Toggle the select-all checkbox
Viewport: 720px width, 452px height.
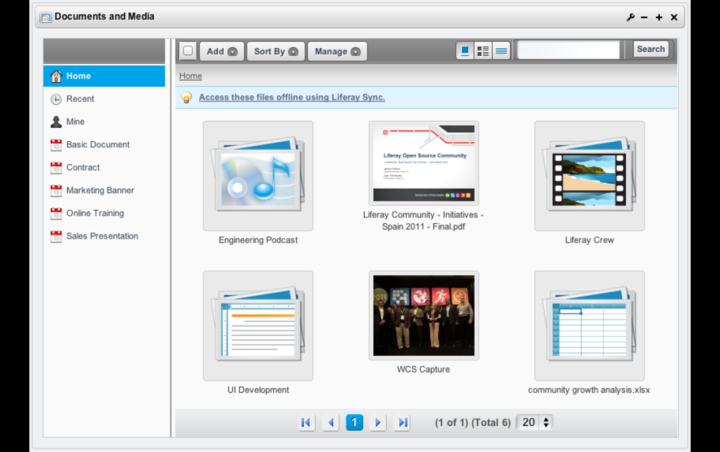tap(188, 51)
